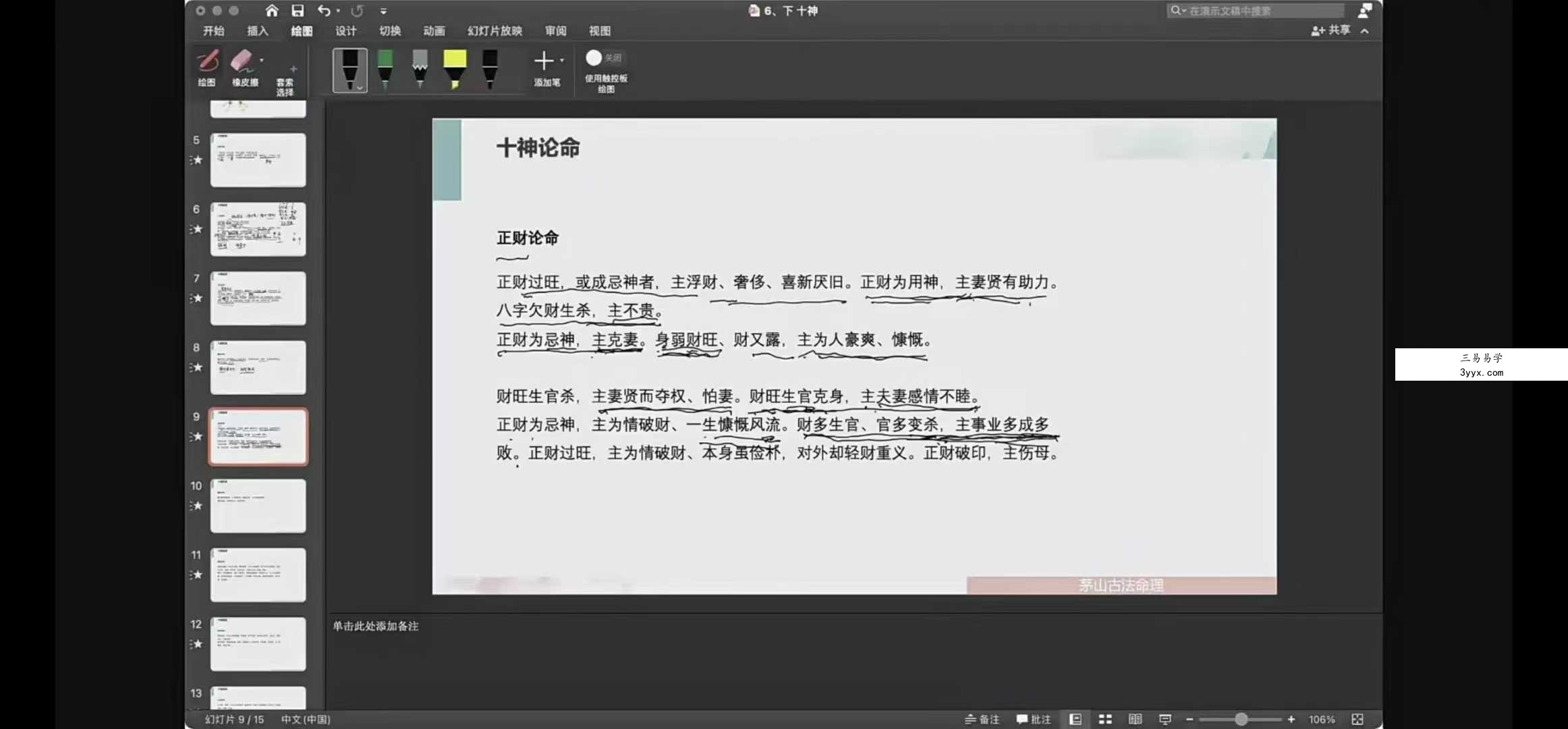
Task: Click the redo arrow icon
Action: (358, 11)
